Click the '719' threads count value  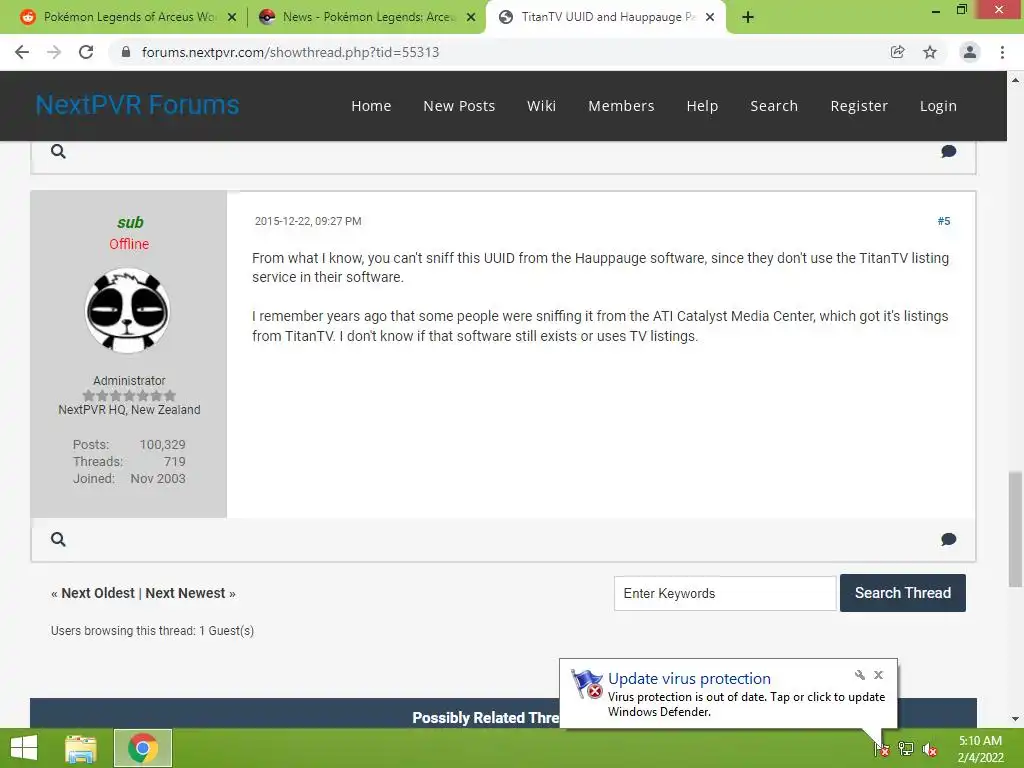tap(174, 462)
